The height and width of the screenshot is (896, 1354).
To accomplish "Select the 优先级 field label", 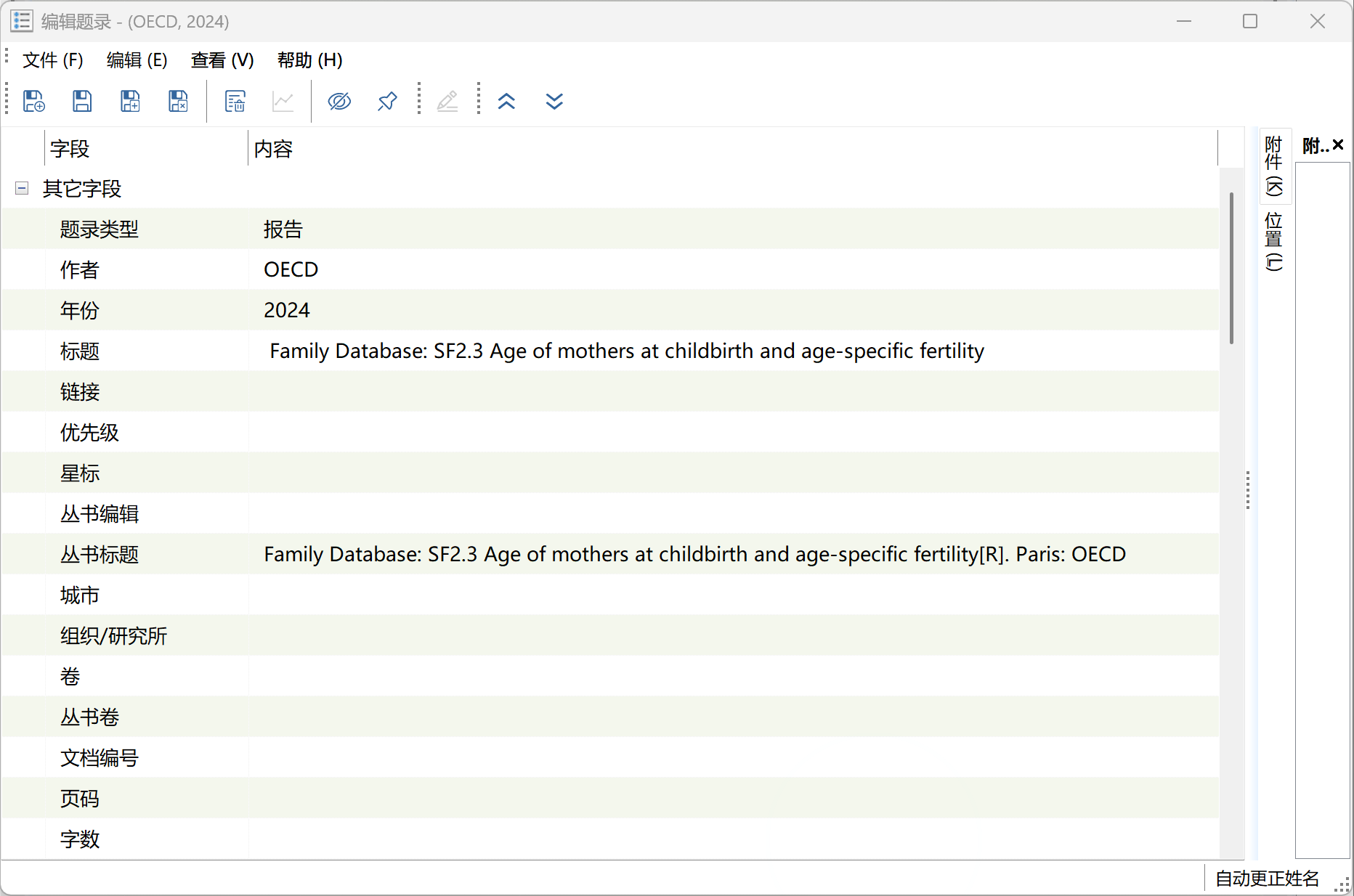I will click(x=89, y=433).
